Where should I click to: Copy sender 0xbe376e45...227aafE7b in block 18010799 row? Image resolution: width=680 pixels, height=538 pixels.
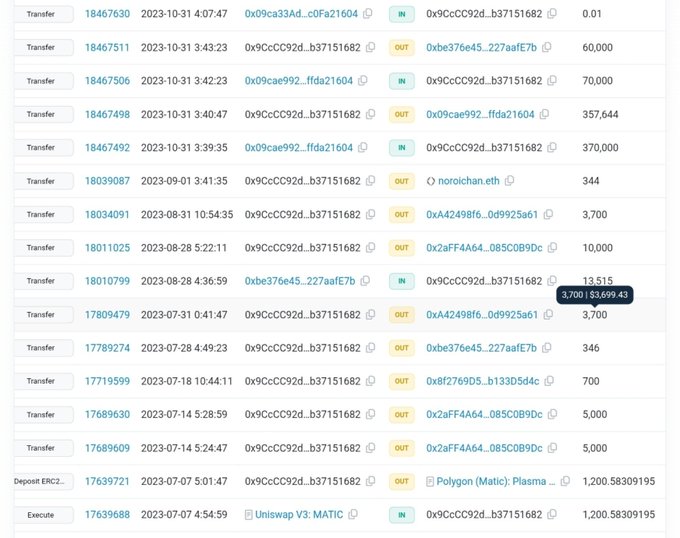pyautogui.click(x=365, y=281)
